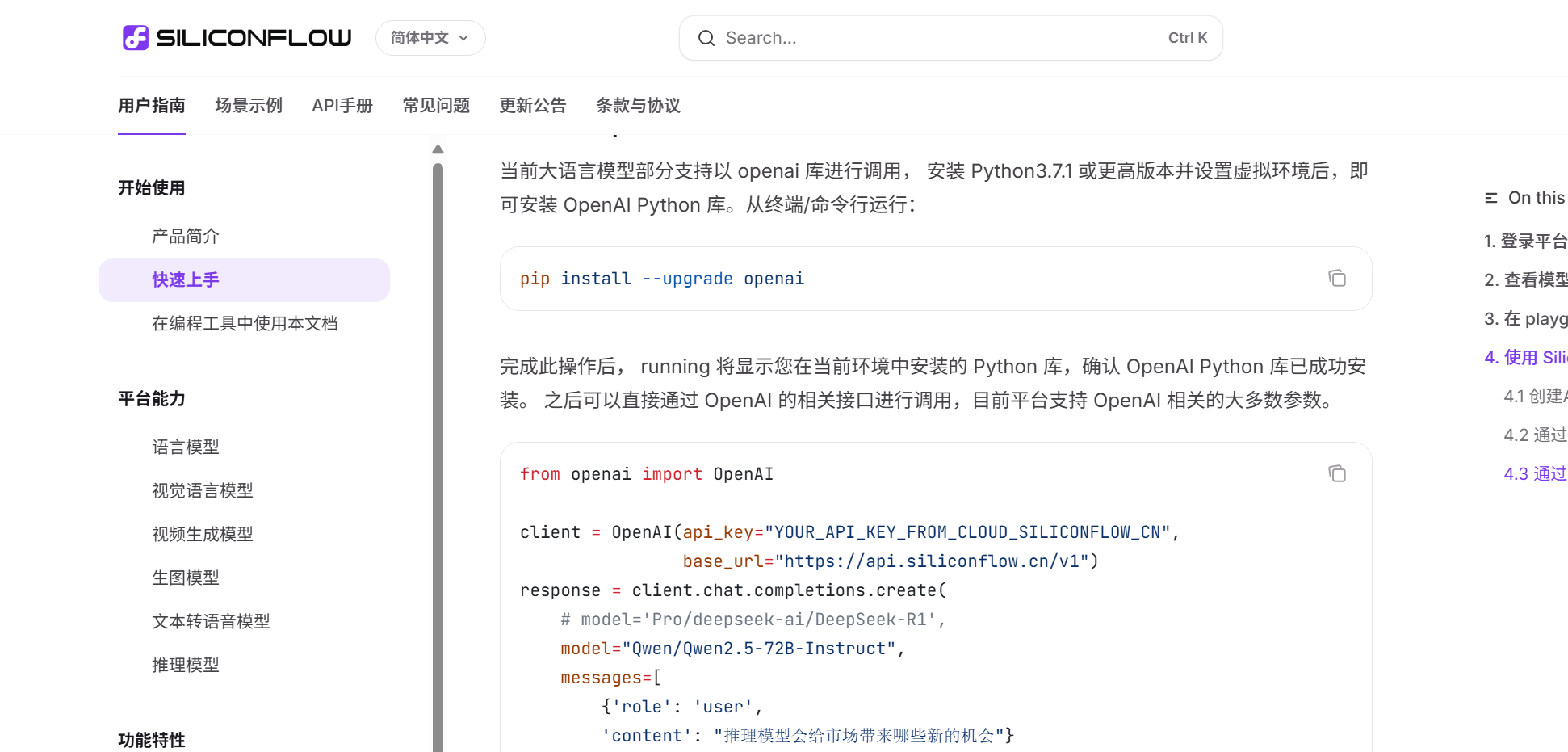This screenshot has height=752, width=1568.
Task: Click the 开始使用 section heading
Action: (152, 187)
